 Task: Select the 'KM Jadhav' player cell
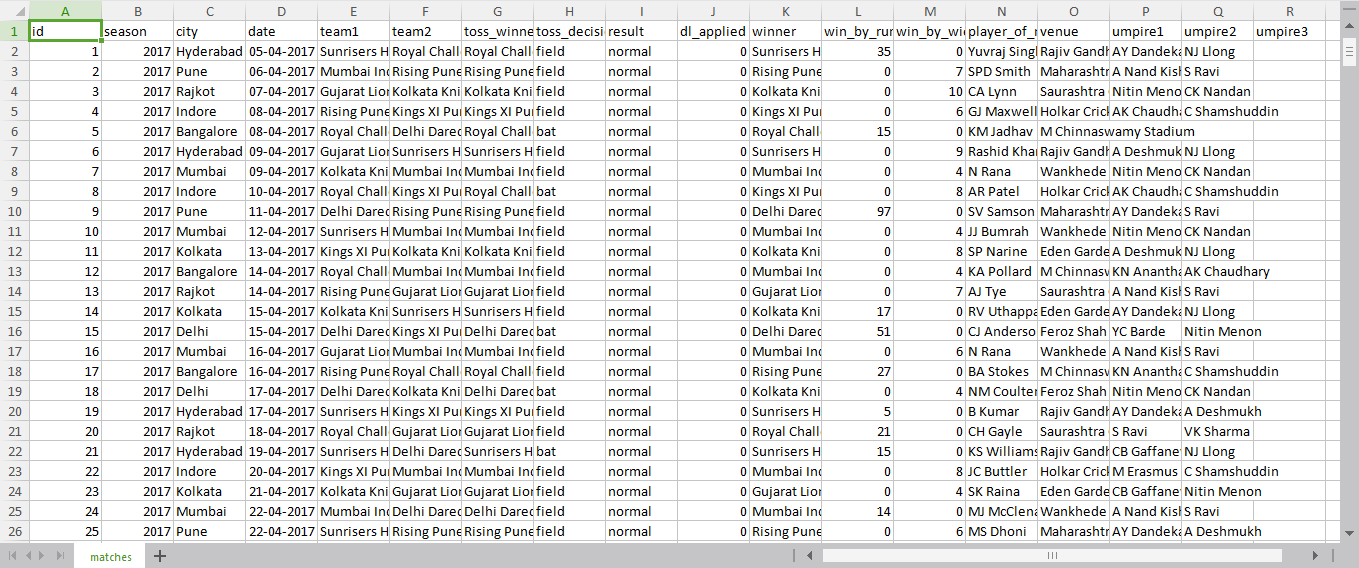point(1001,131)
